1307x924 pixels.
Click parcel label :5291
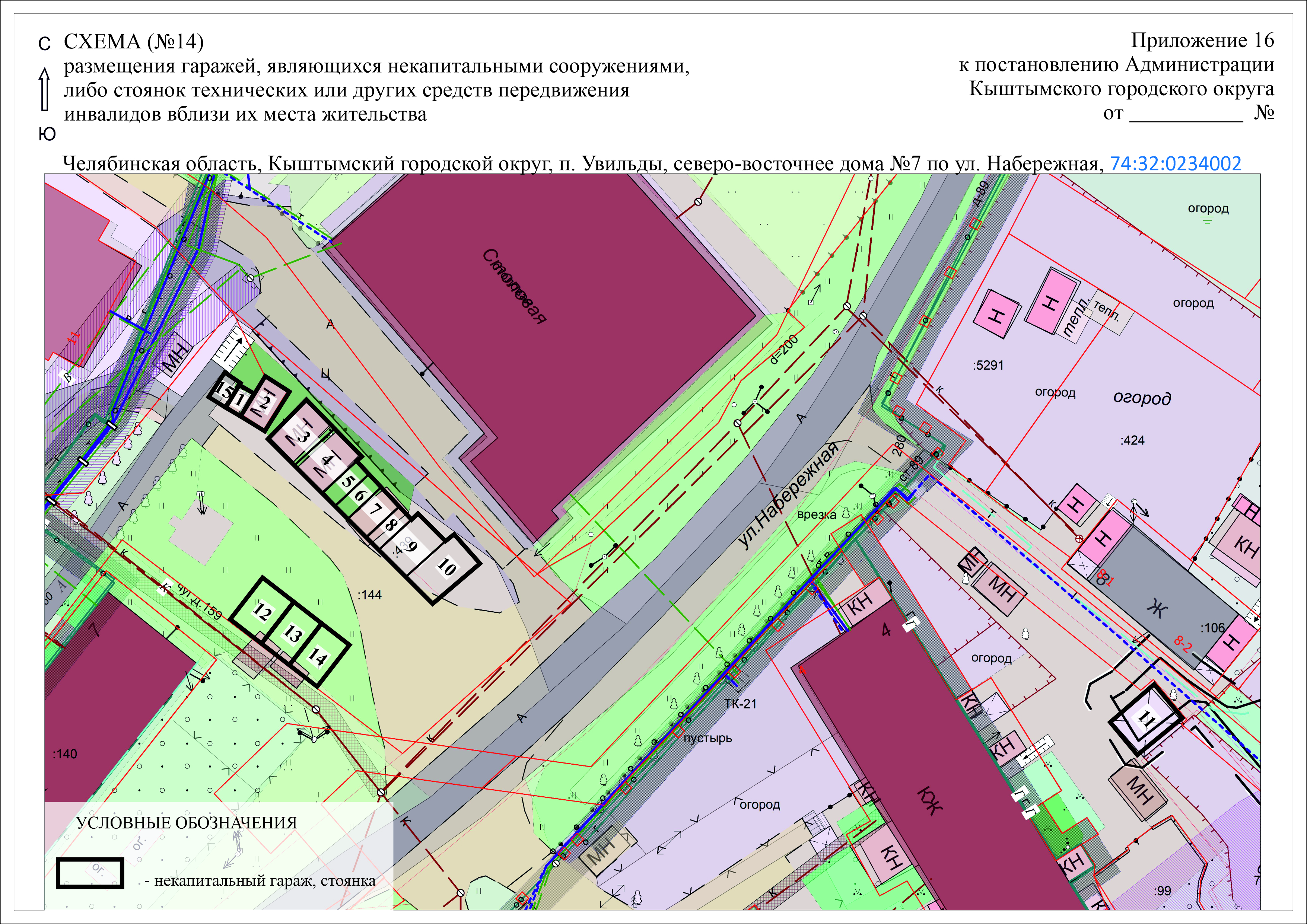click(988, 365)
